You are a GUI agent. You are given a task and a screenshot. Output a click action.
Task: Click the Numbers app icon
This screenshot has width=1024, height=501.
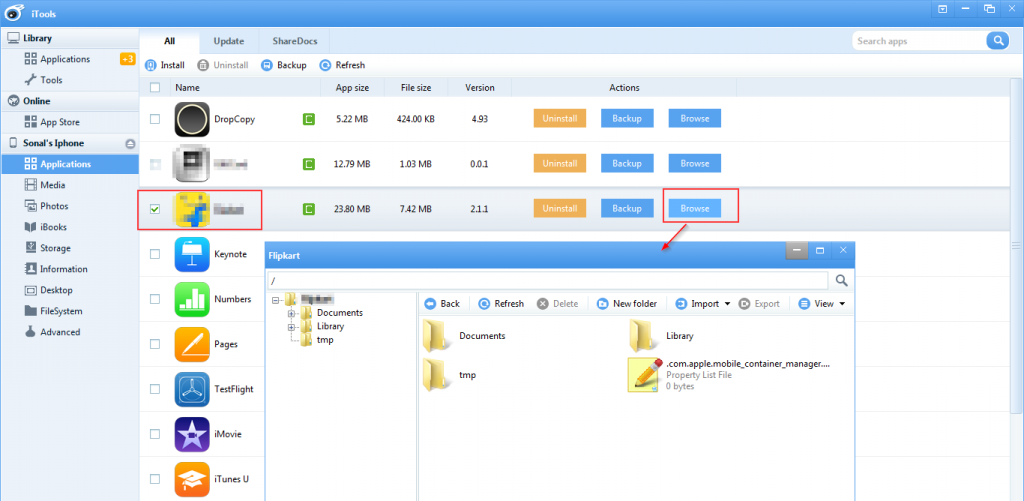(x=191, y=299)
